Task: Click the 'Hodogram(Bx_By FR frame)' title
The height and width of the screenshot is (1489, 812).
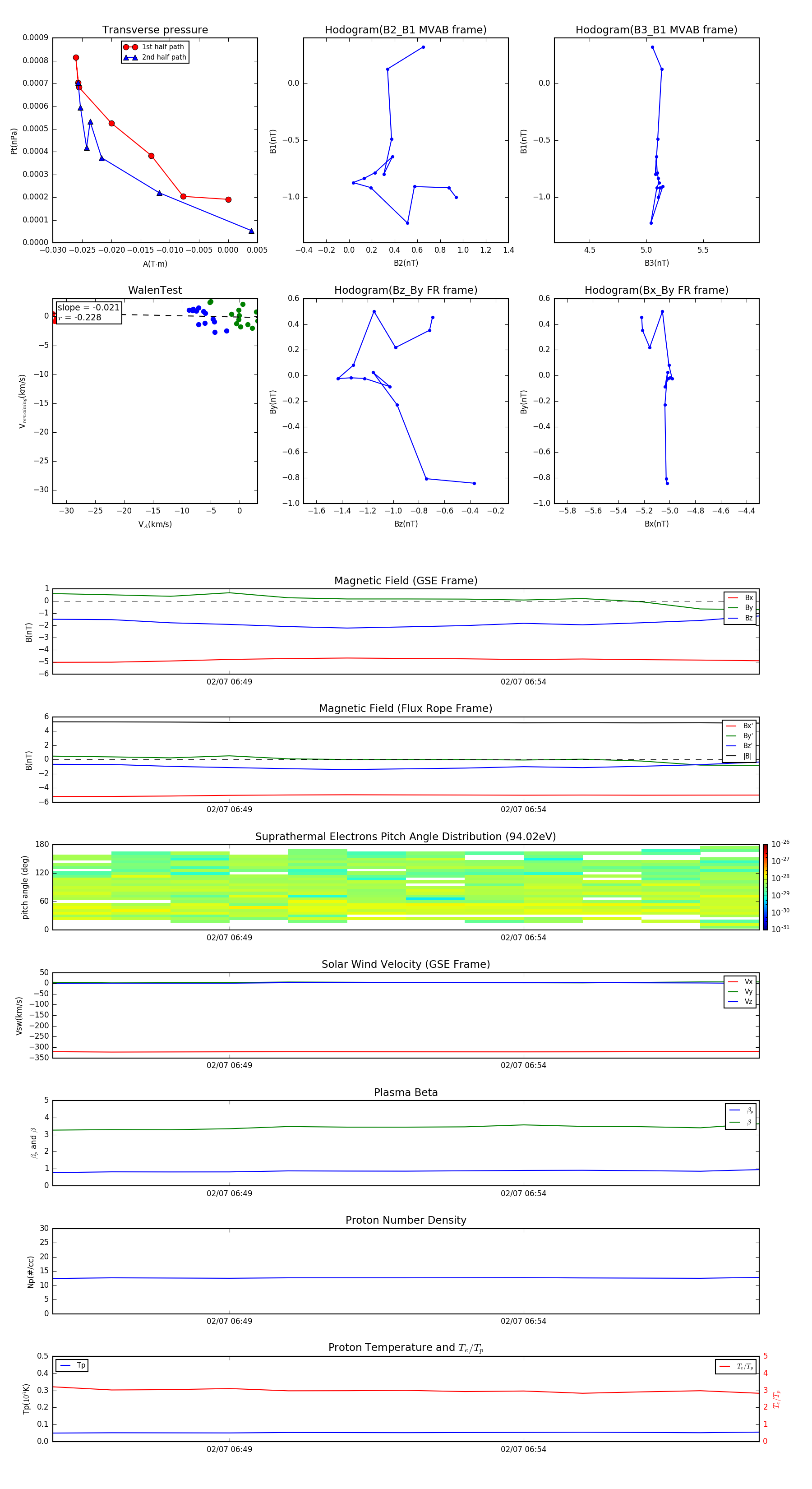Action: pos(656,290)
